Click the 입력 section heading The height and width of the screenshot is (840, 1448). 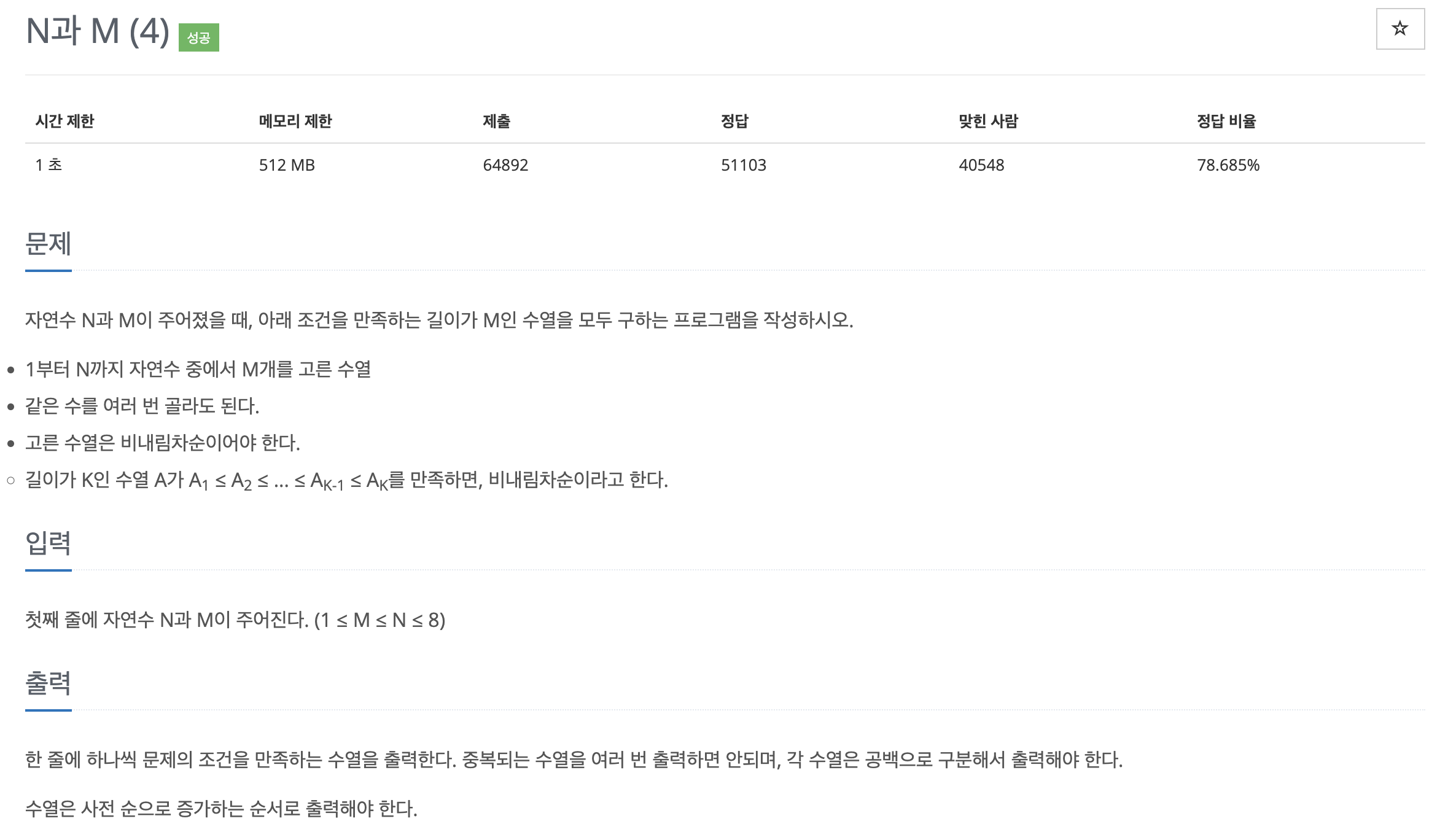pos(47,543)
